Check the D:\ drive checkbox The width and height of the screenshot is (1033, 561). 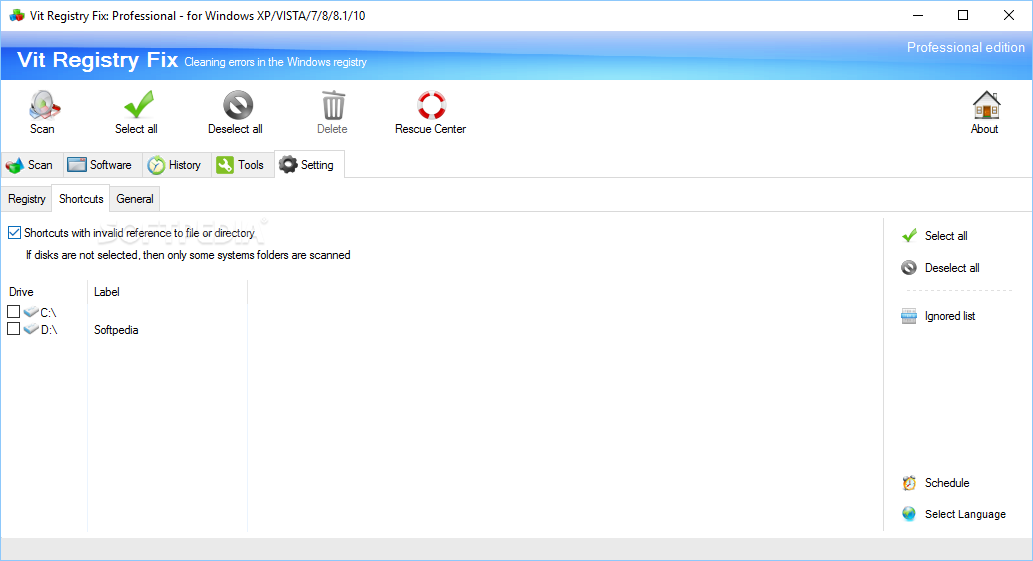pyautogui.click(x=13, y=329)
